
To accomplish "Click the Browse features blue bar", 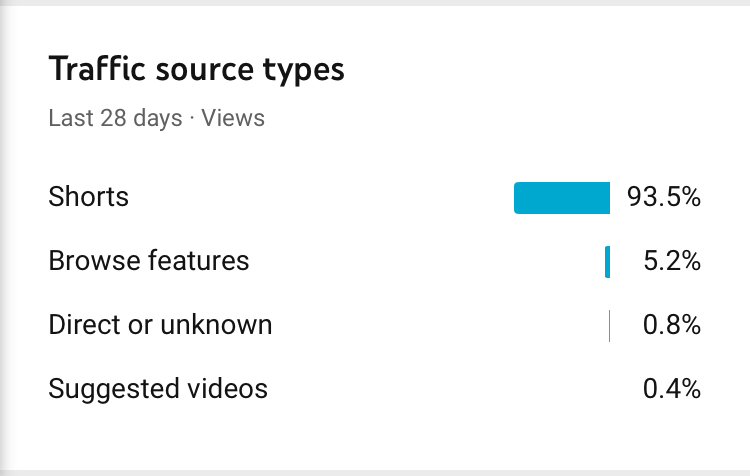I will (x=607, y=262).
